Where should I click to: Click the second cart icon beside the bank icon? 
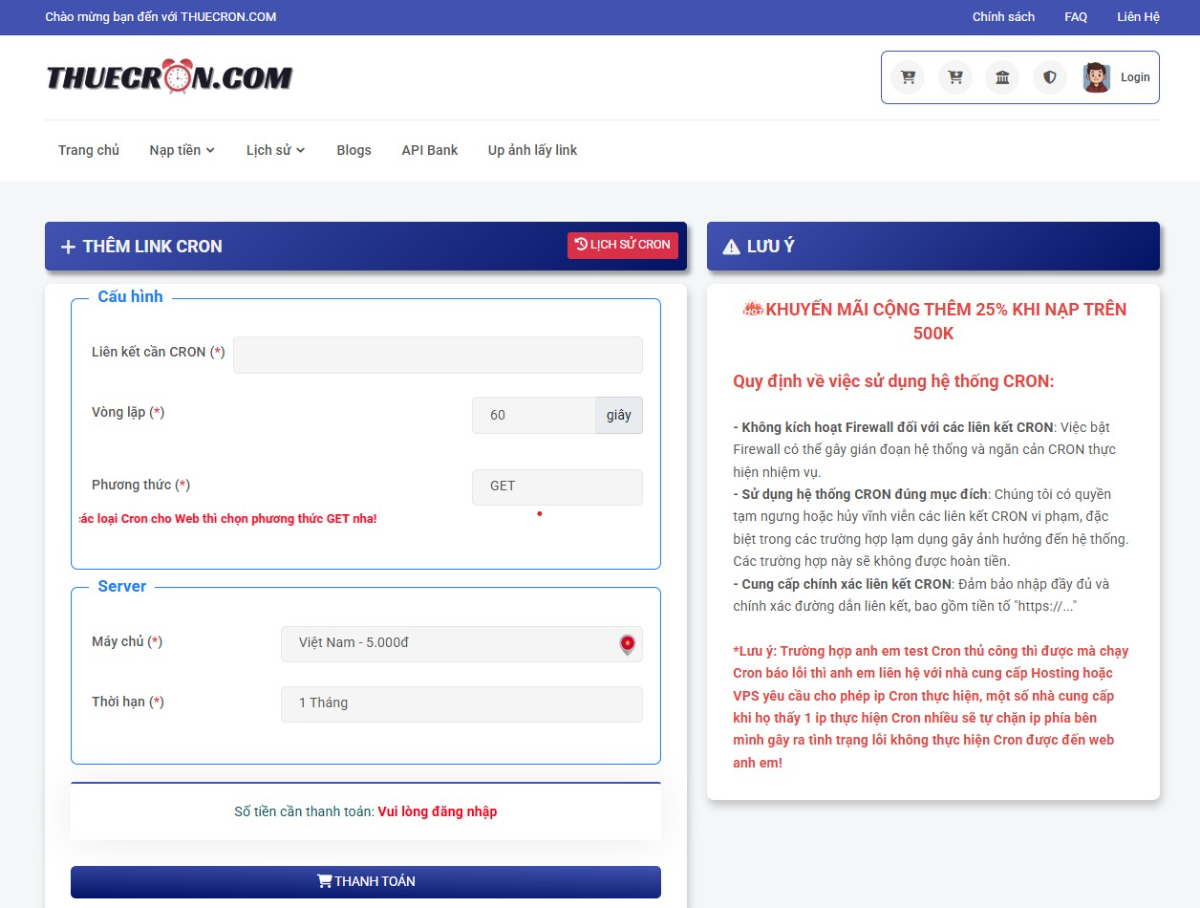click(x=955, y=77)
